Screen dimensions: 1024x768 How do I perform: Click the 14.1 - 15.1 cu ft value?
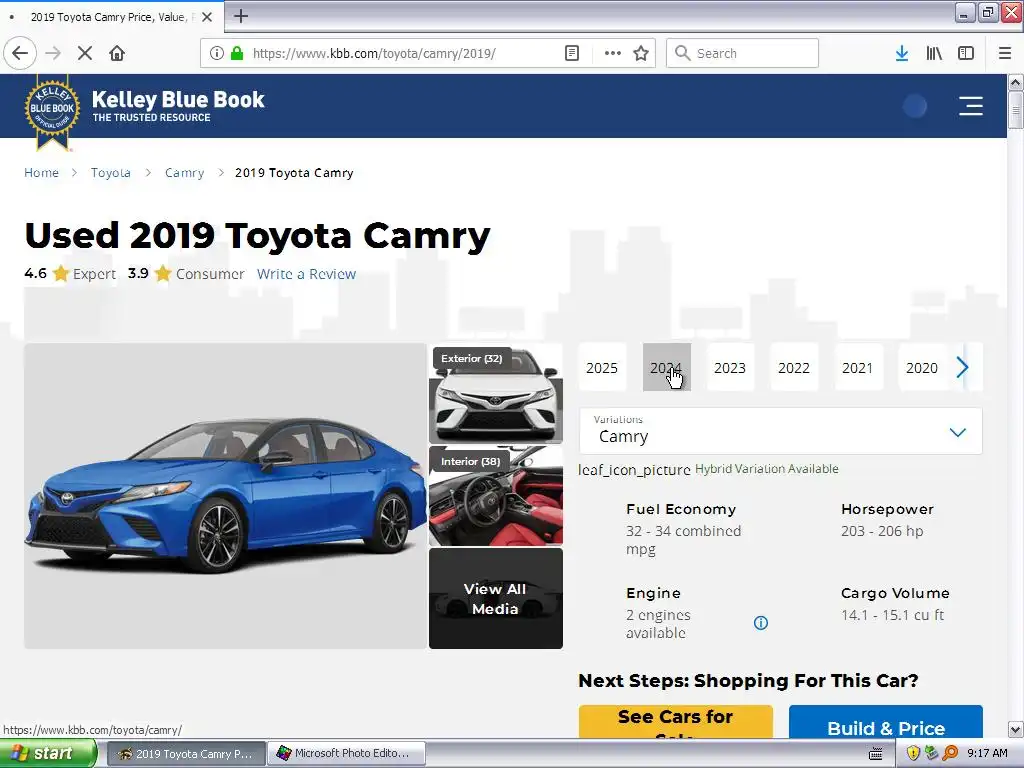pyautogui.click(x=892, y=615)
